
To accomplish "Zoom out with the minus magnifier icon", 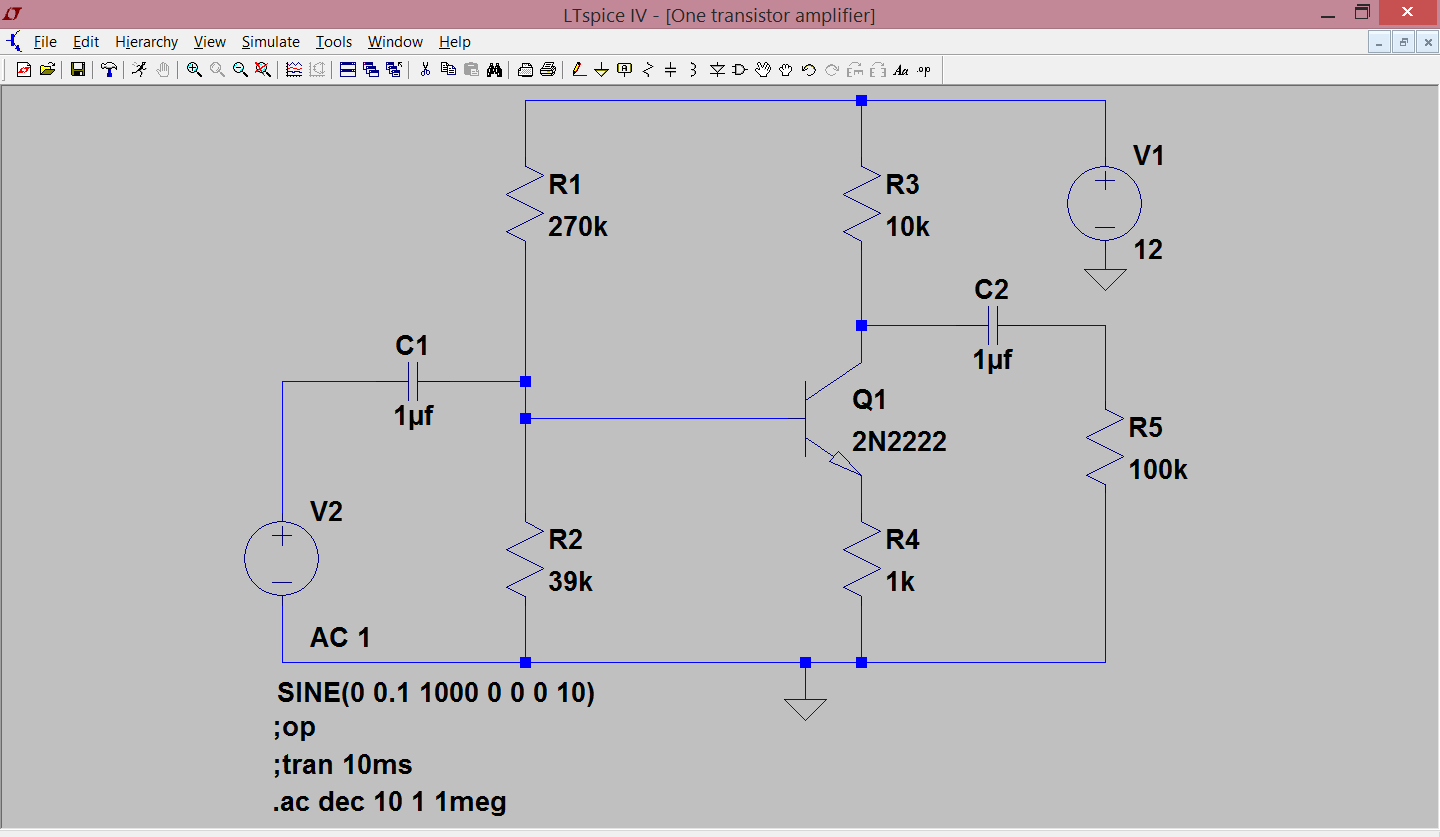I will point(240,70).
